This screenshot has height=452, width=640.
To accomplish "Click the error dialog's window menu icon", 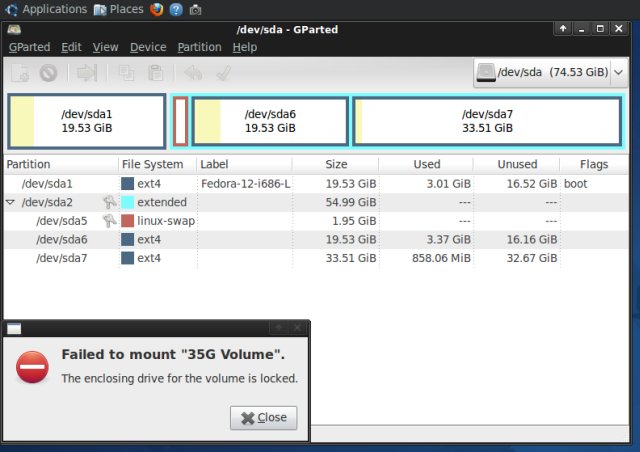I will (x=14, y=329).
